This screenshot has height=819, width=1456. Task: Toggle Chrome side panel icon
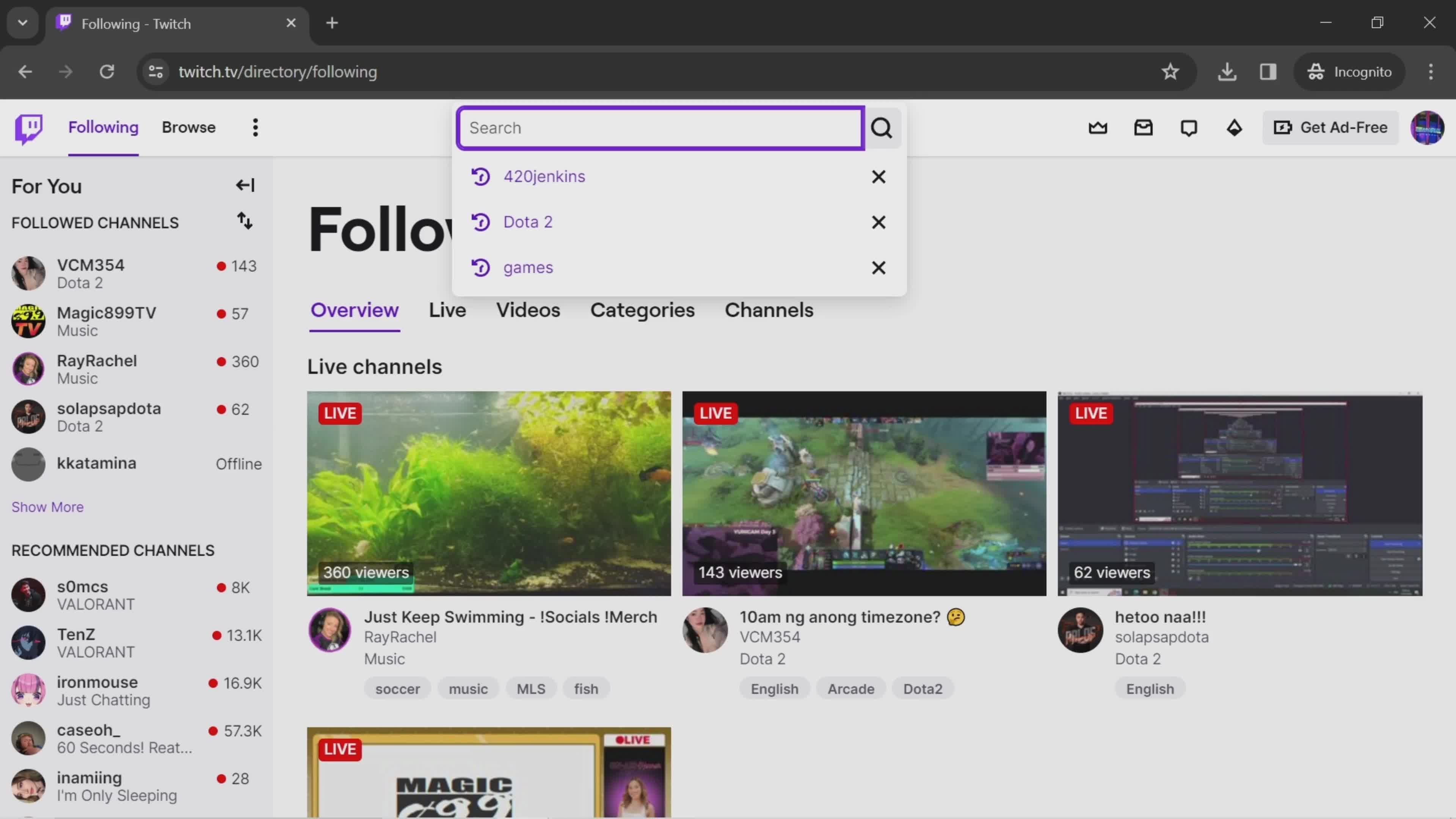click(1268, 72)
